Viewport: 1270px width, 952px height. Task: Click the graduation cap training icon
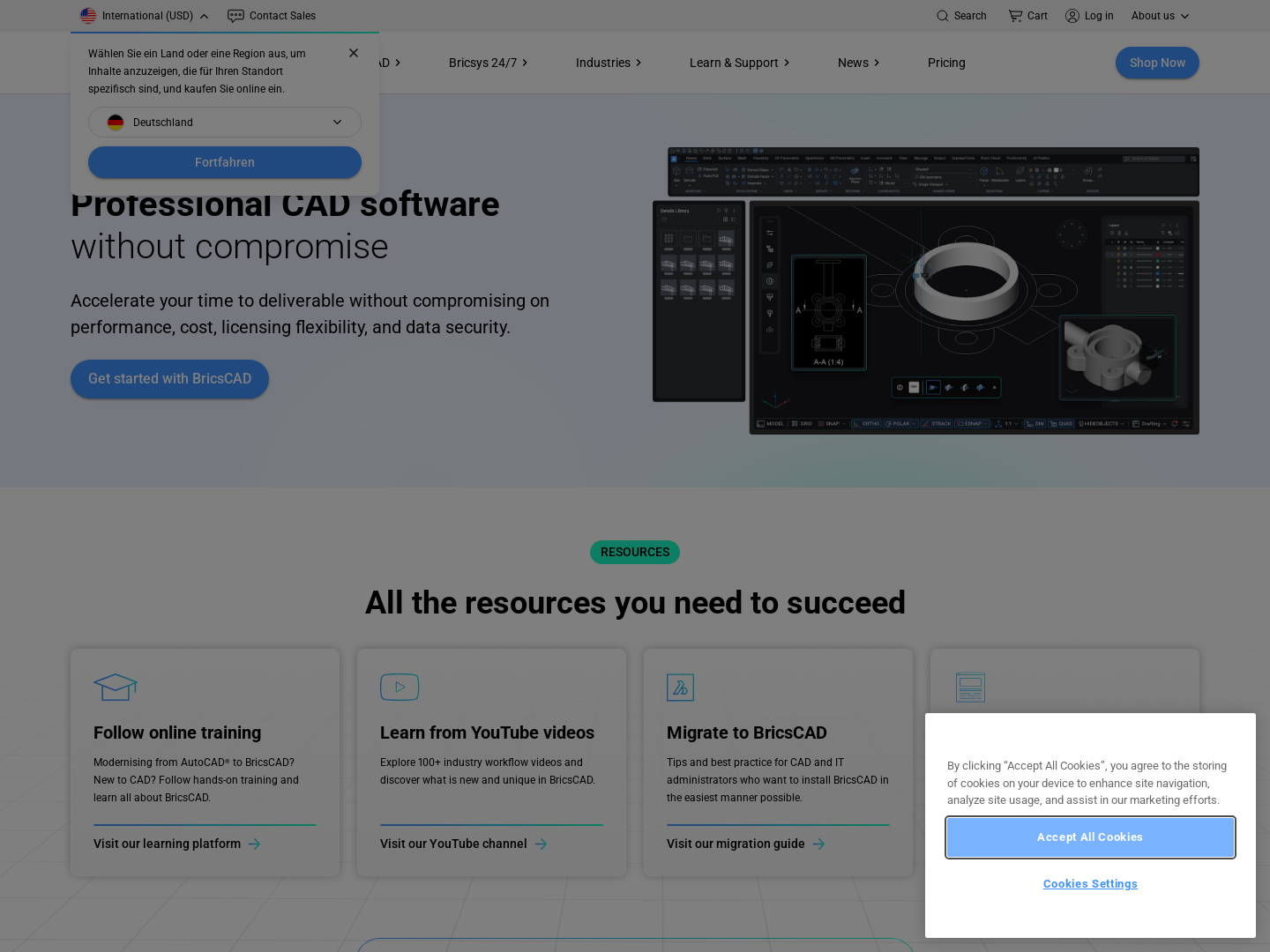click(116, 687)
